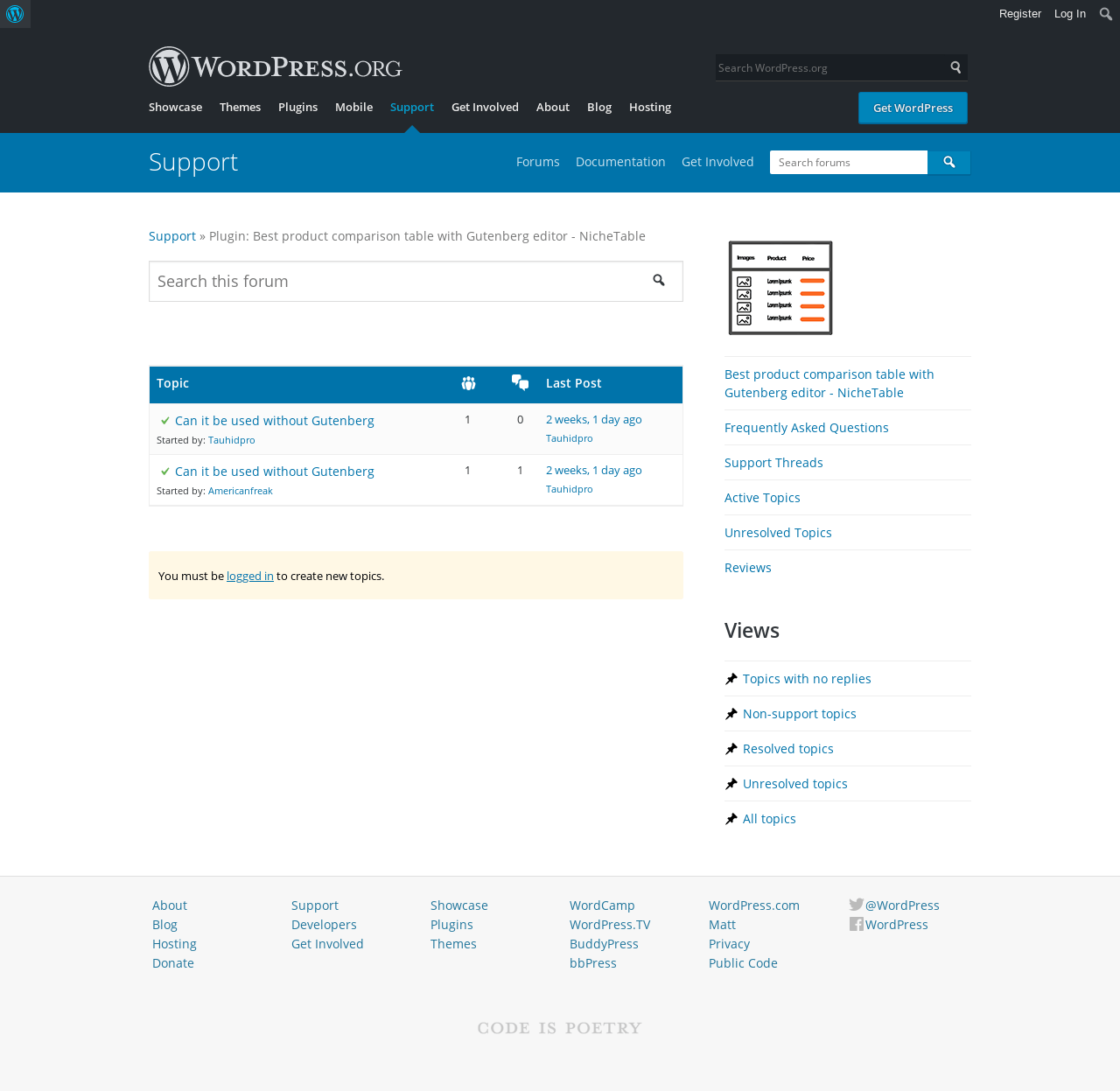Open the Themes menu item
1120x1091 pixels.
pos(240,107)
